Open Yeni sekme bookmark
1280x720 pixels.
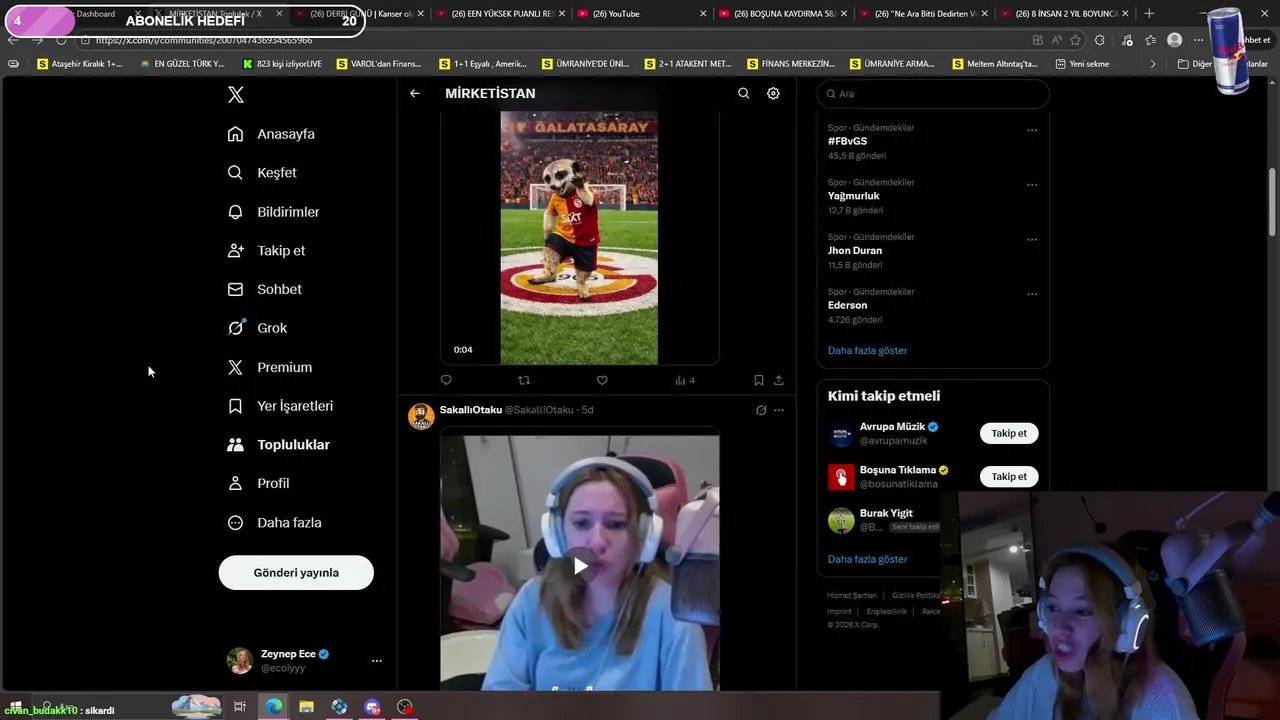point(1082,64)
